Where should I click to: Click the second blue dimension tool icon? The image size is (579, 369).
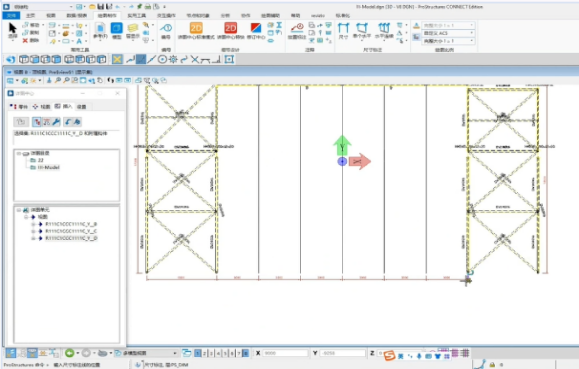pos(362,28)
